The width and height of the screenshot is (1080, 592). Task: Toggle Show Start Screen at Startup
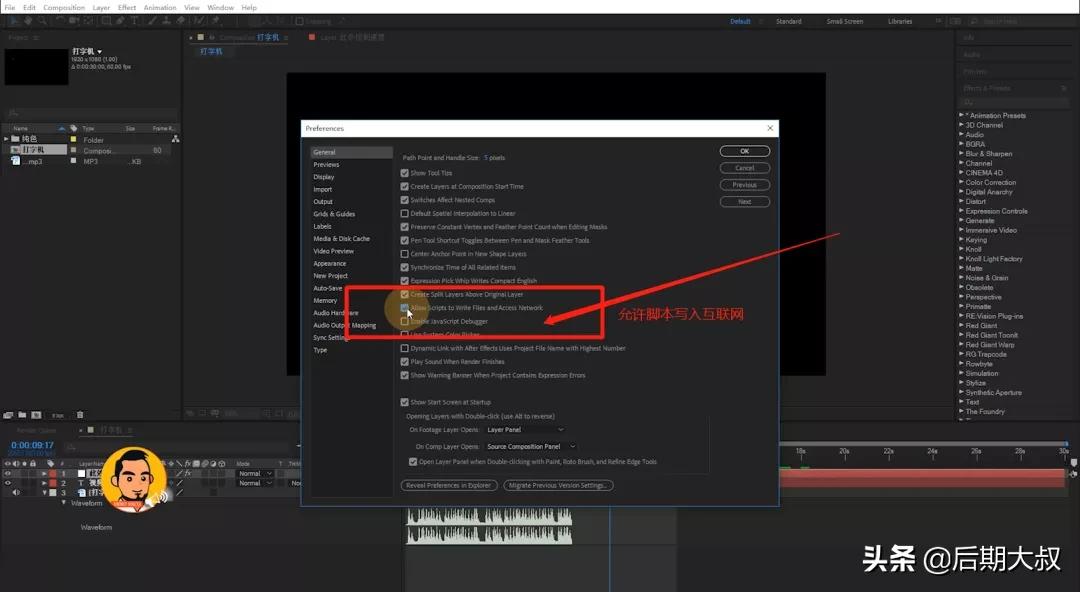[x=404, y=402]
